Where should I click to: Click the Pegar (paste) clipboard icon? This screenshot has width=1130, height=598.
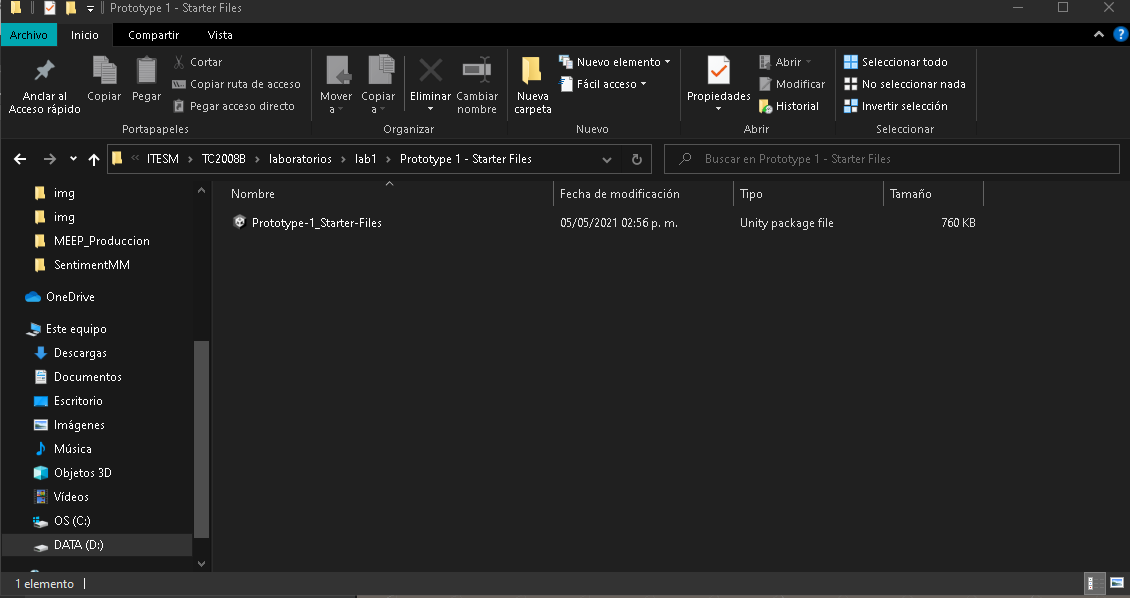tap(146, 71)
